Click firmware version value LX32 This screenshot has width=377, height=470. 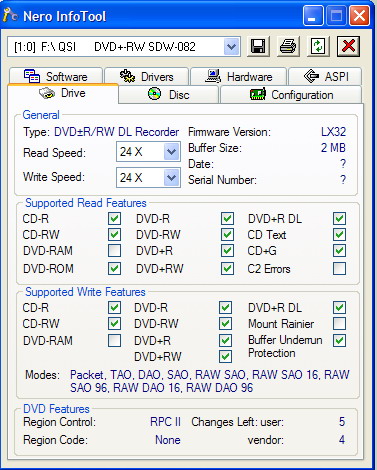click(x=333, y=132)
